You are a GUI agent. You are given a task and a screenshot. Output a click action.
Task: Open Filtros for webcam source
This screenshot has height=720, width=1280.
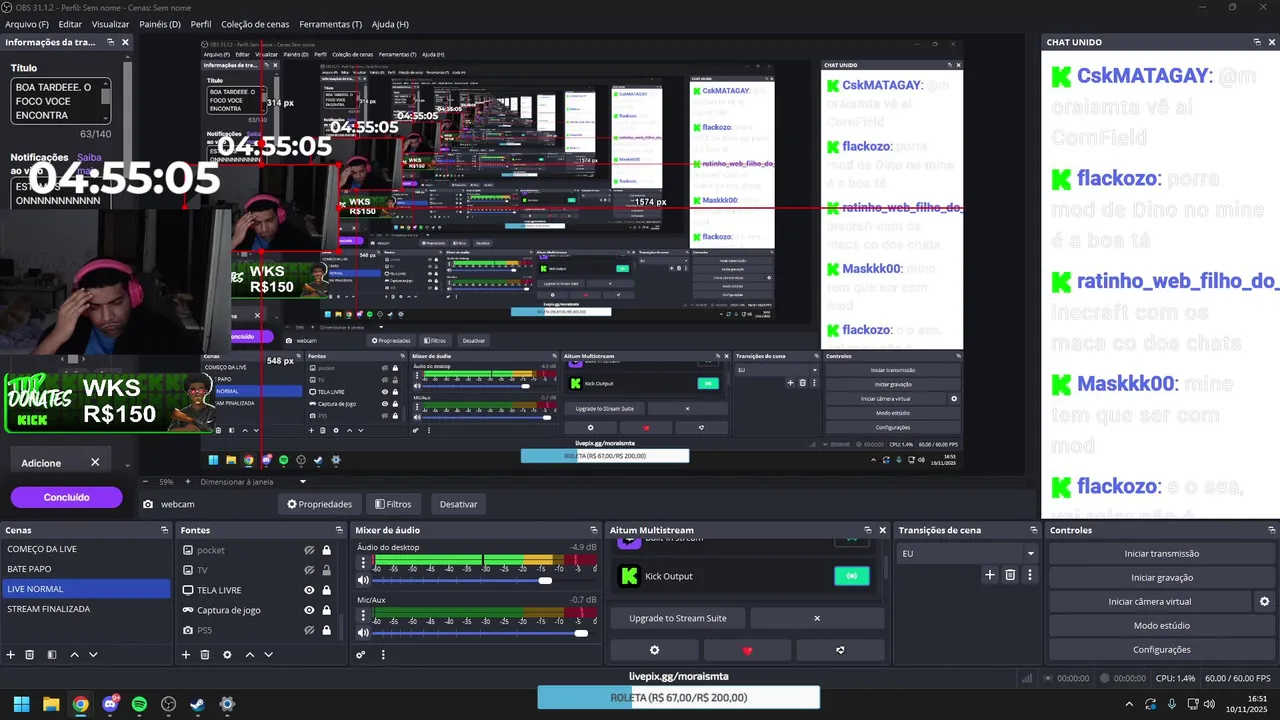point(393,504)
